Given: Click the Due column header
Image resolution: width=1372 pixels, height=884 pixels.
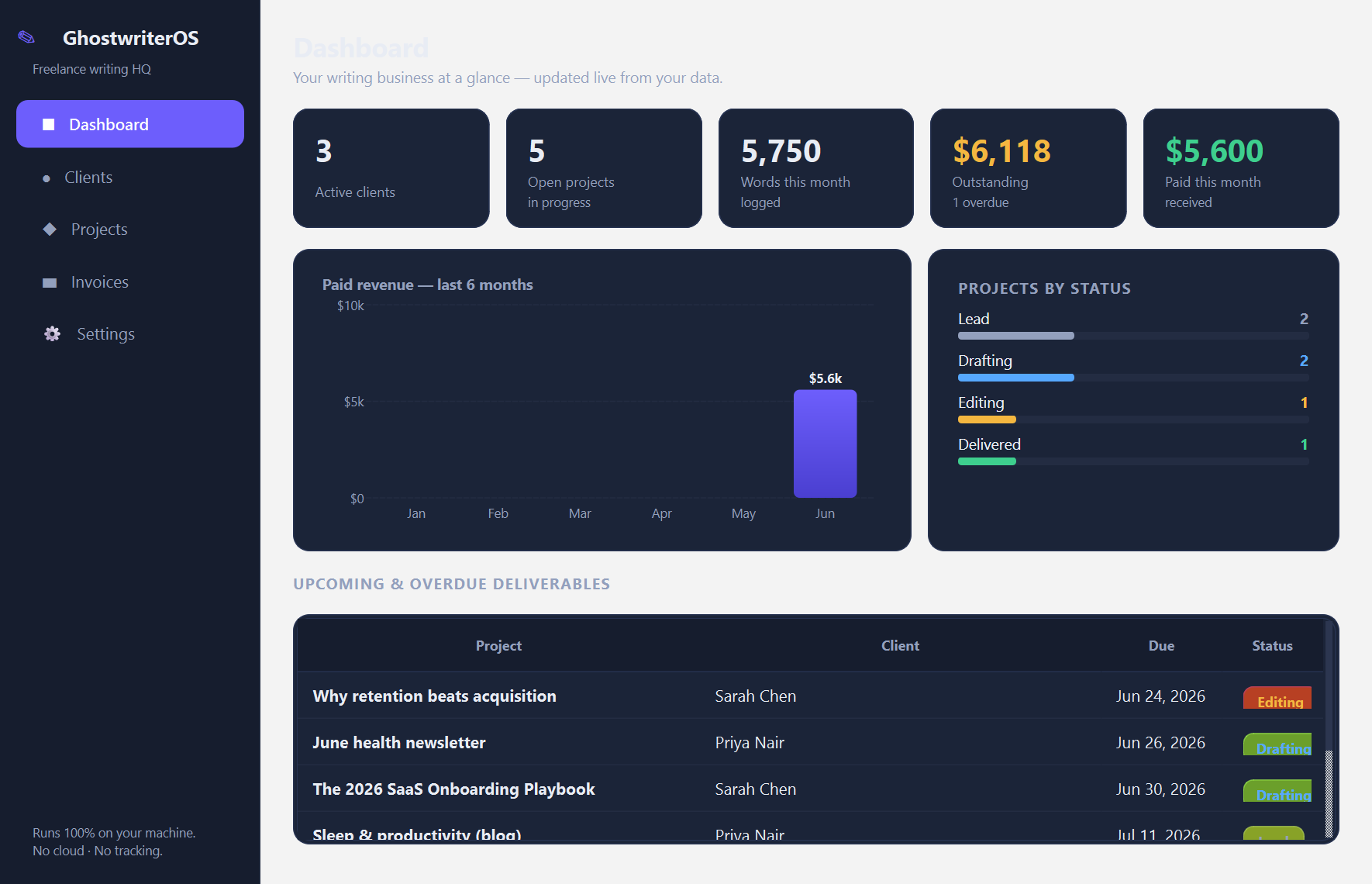Looking at the screenshot, I should click(1161, 645).
